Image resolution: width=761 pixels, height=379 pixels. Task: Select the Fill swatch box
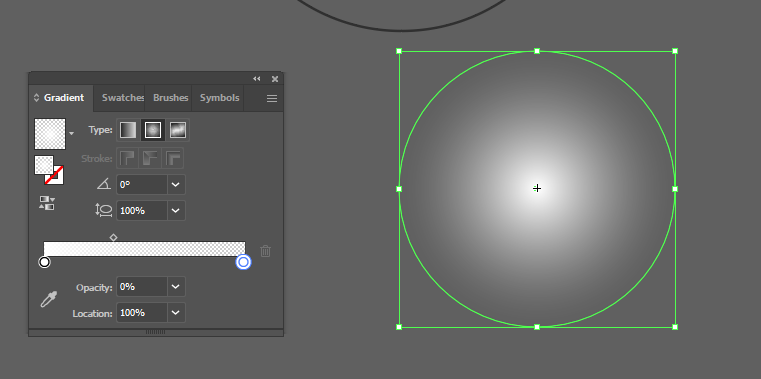[44, 165]
